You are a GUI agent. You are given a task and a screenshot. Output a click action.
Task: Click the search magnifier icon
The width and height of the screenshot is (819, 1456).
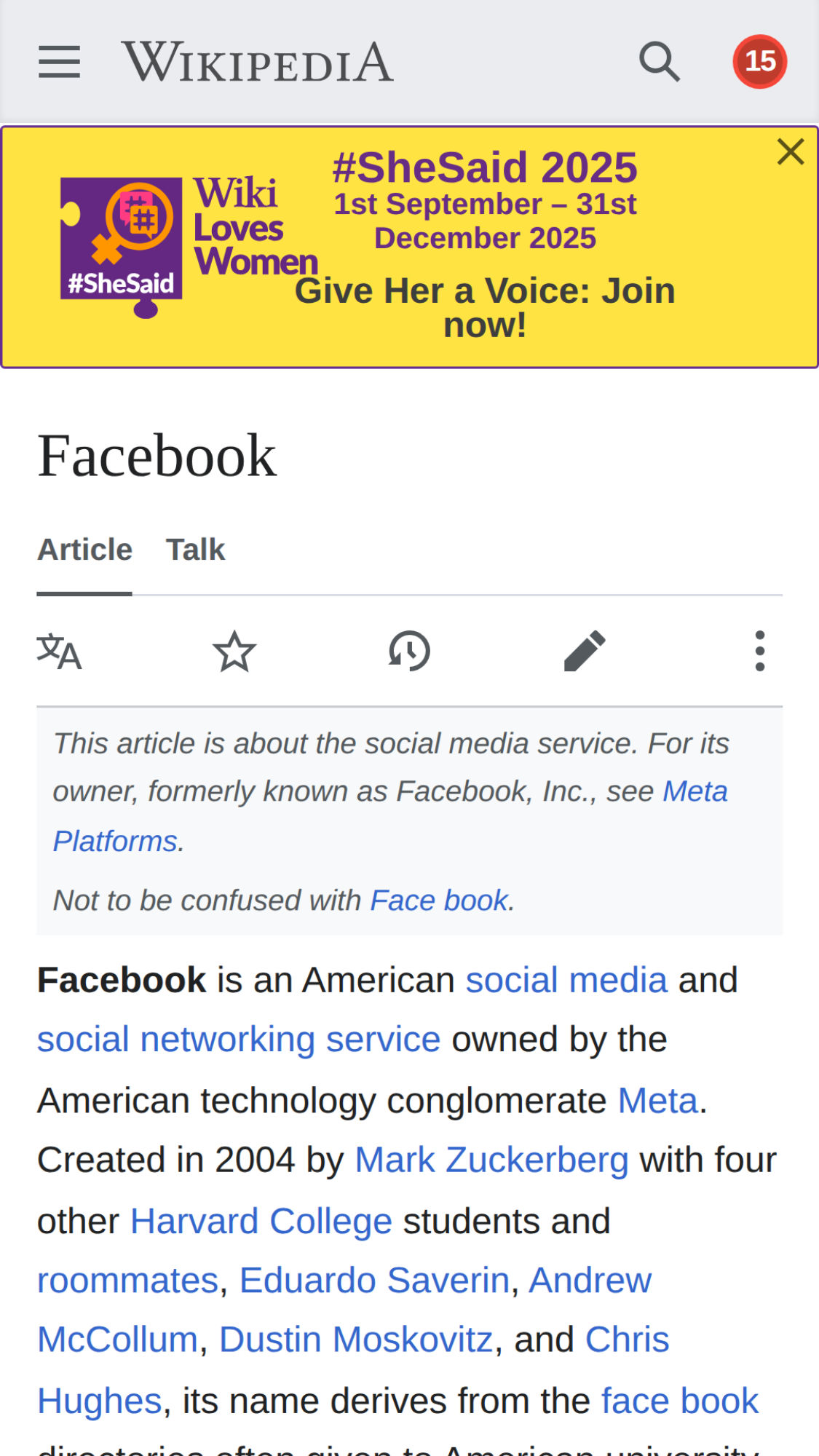pyautogui.click(x=660, y=62)
